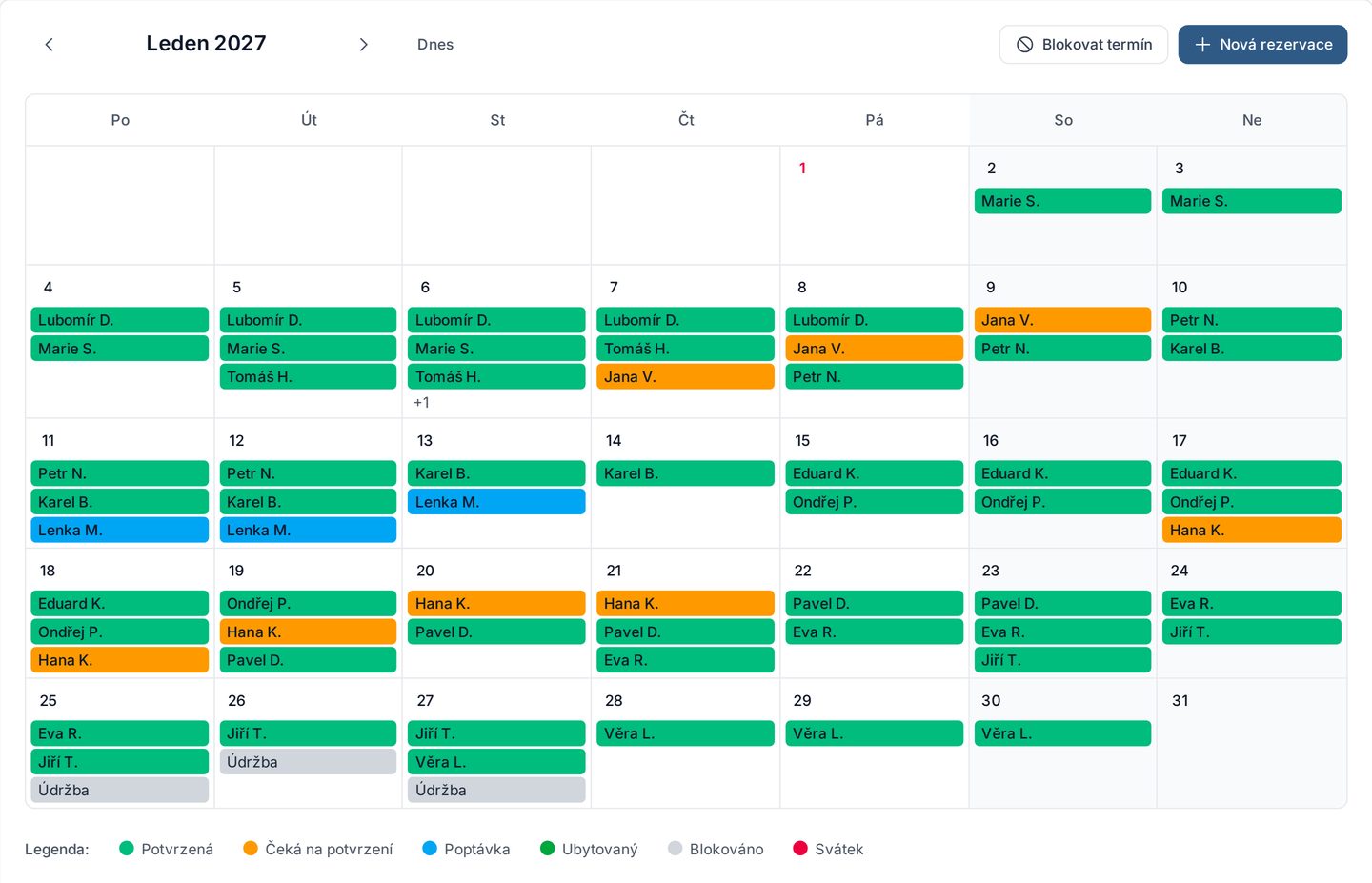Click the gray Blokováno legend dot
1372x883 pixels.
tap(676, 849)
